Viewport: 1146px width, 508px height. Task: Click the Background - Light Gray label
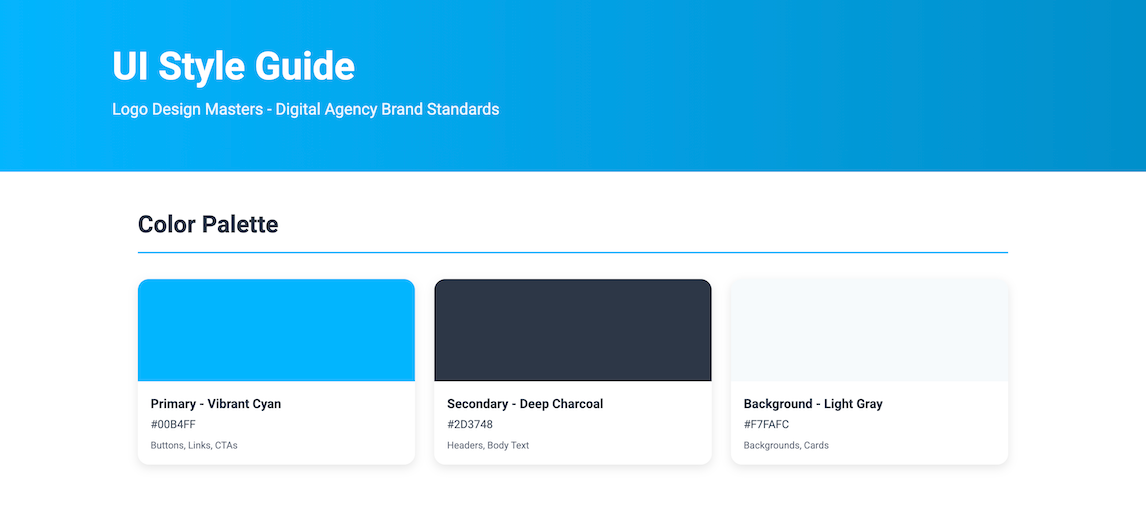tap(813, 404)
